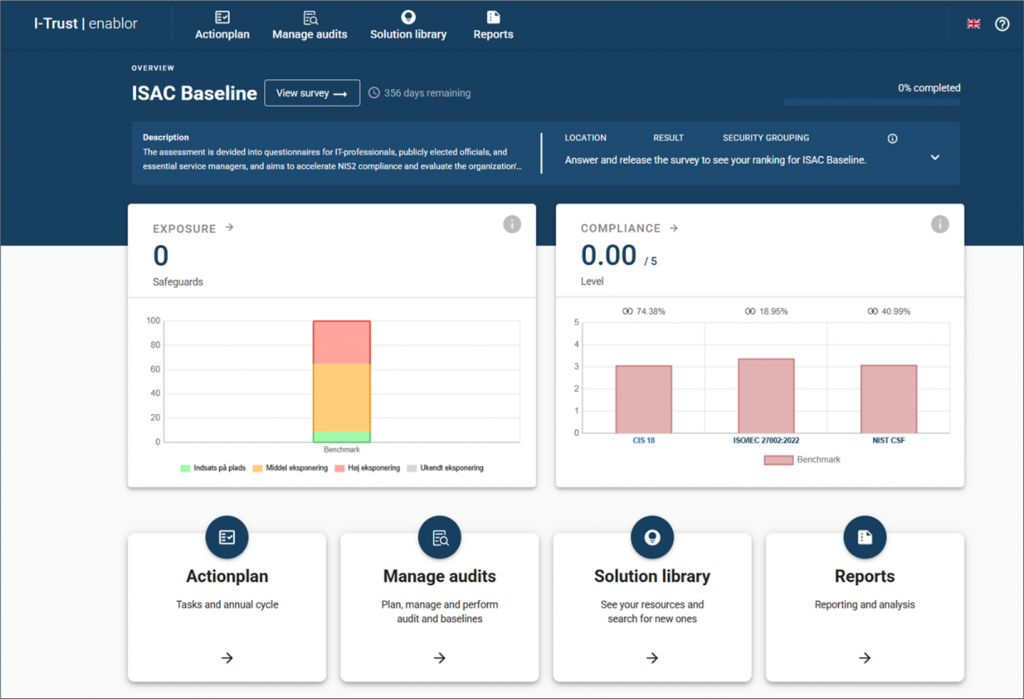Click the Solution library lightbulb icon in navbar

point(407,17)
